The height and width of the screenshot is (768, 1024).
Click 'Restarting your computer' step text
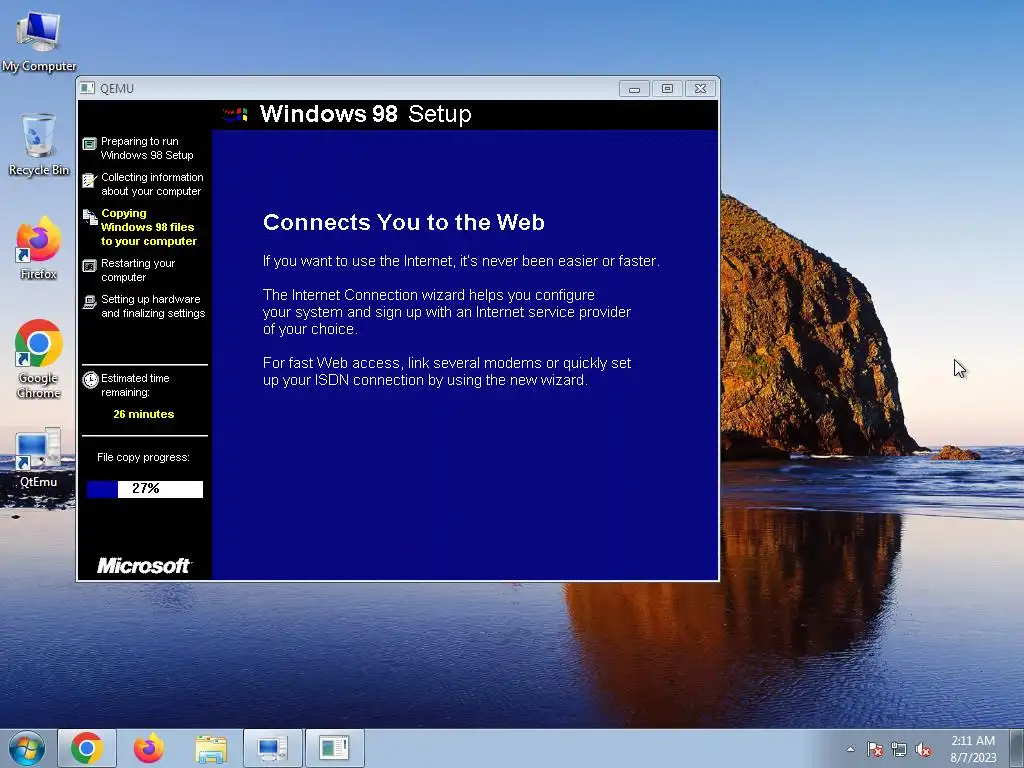(138, 270)
